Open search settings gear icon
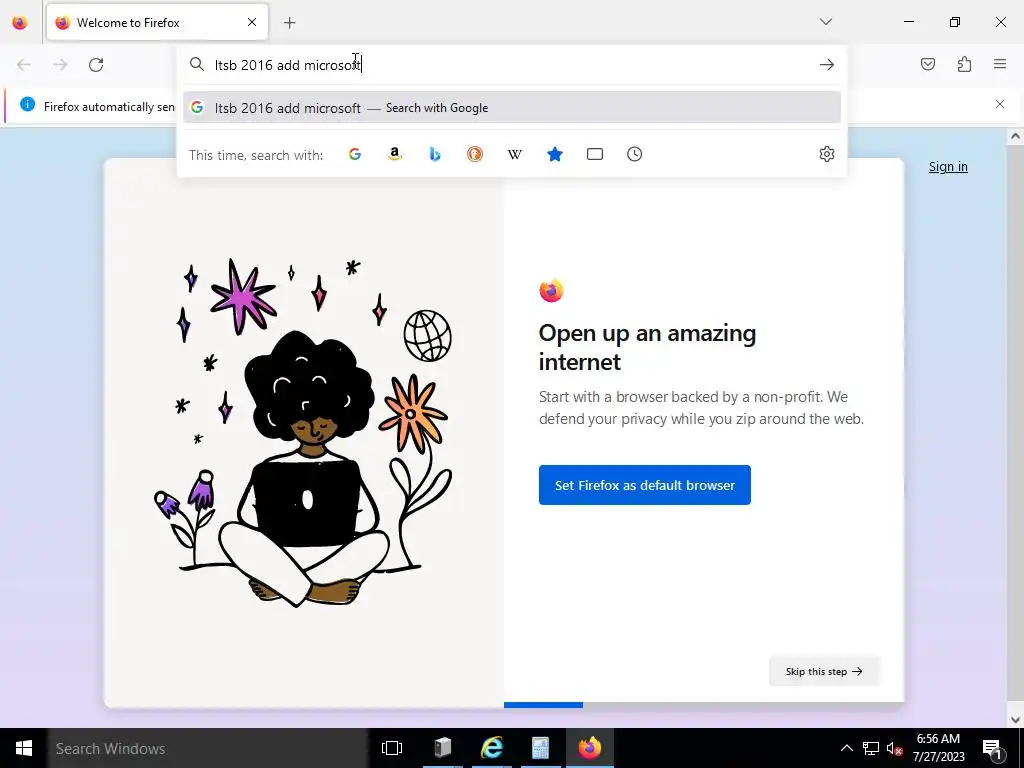The height and width of the screenshot is (768, 1024). 827,154
